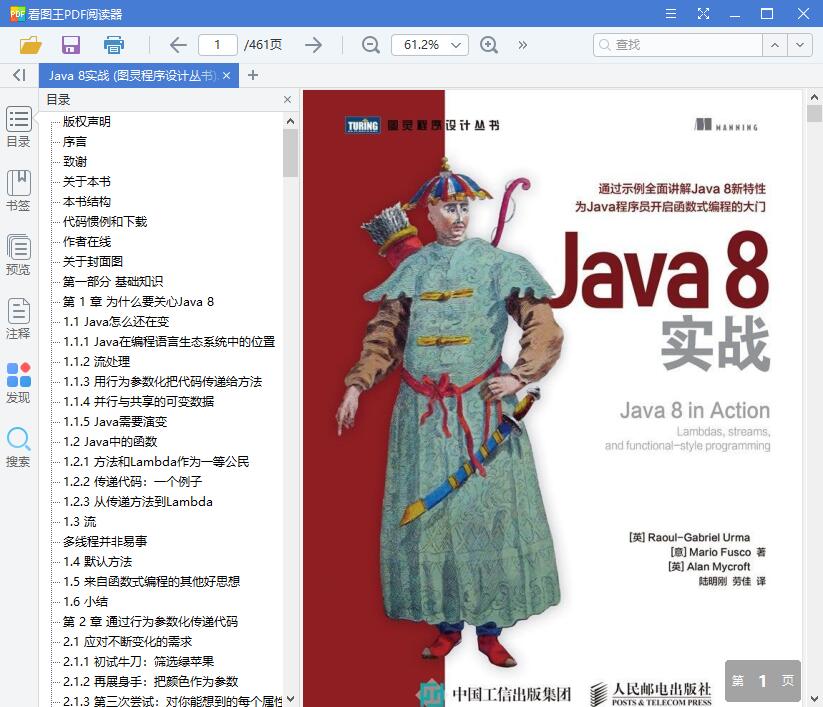Open the 61.2% zoom level dropdown
The image size is (823, 707).
429,45
